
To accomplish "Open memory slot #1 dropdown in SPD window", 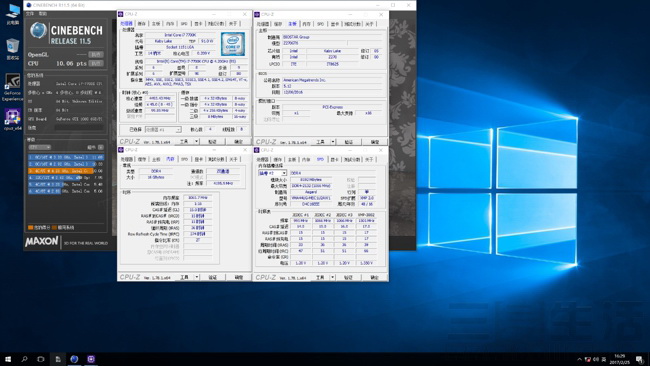I will pos(272,173).
